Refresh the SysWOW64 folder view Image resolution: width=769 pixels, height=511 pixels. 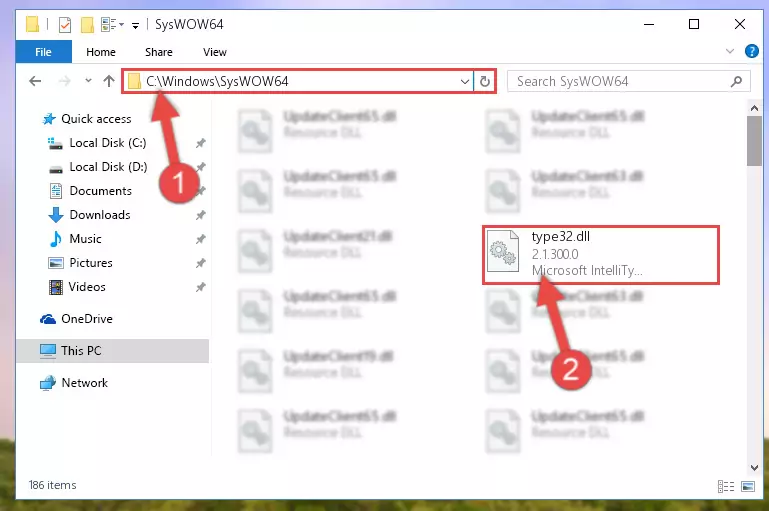click(485, 81)
